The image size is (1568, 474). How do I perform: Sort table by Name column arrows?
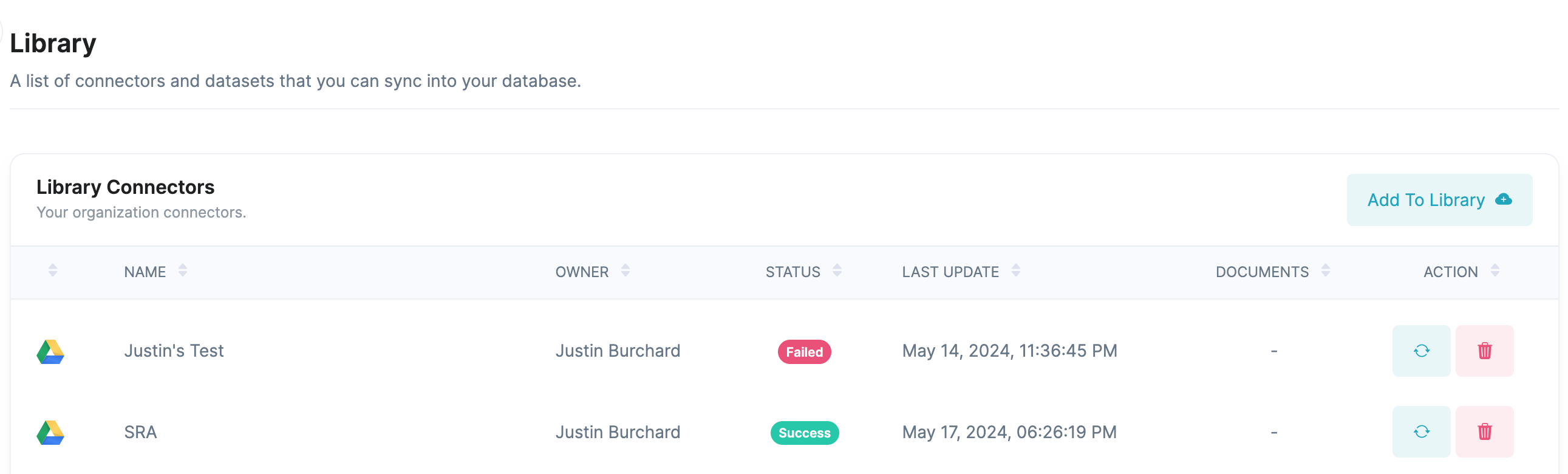coord(183,270)
